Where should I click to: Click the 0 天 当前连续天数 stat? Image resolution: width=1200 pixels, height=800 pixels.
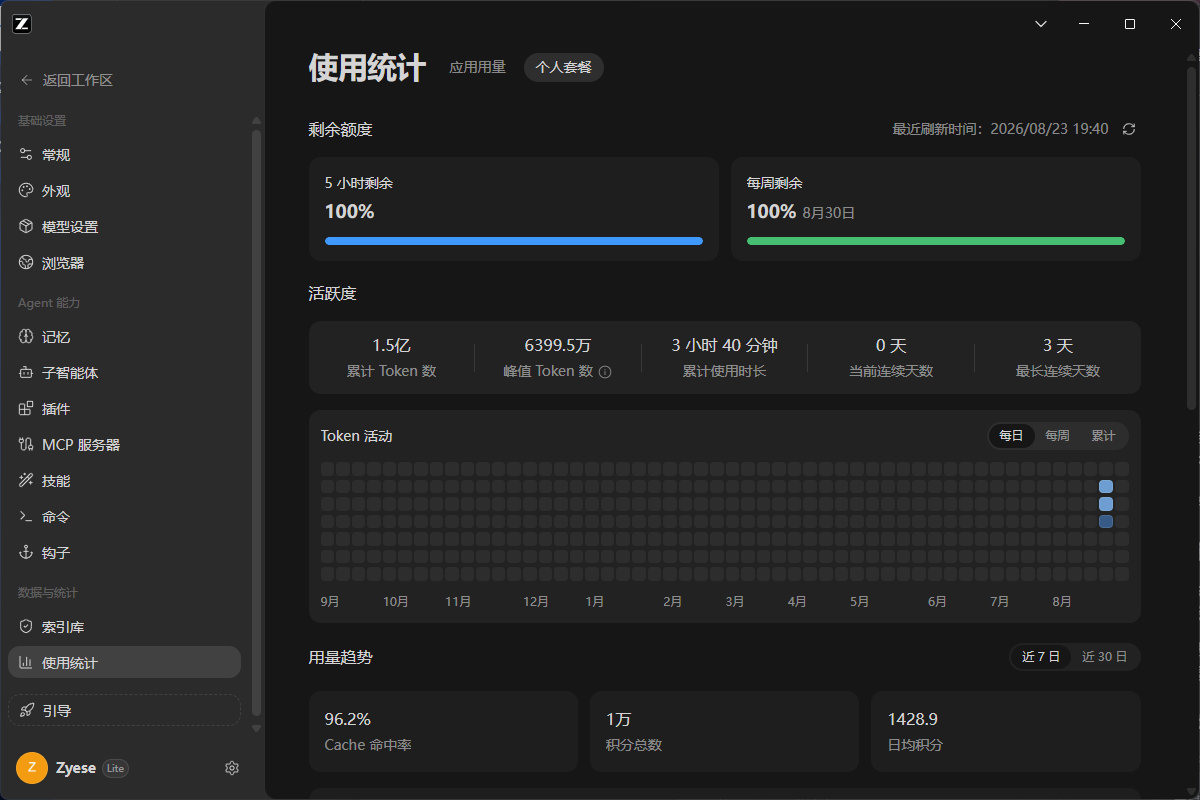coord(891,357)
